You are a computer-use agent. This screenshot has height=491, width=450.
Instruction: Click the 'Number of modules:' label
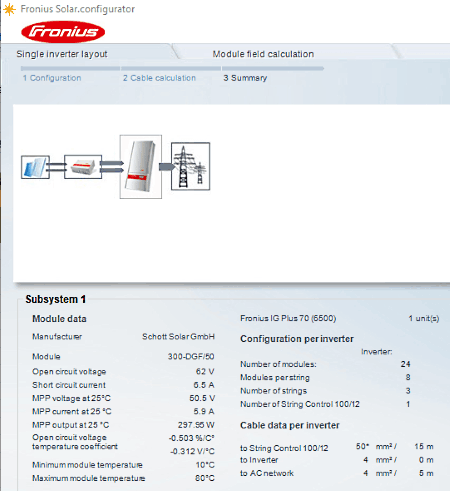coord(278,364)
